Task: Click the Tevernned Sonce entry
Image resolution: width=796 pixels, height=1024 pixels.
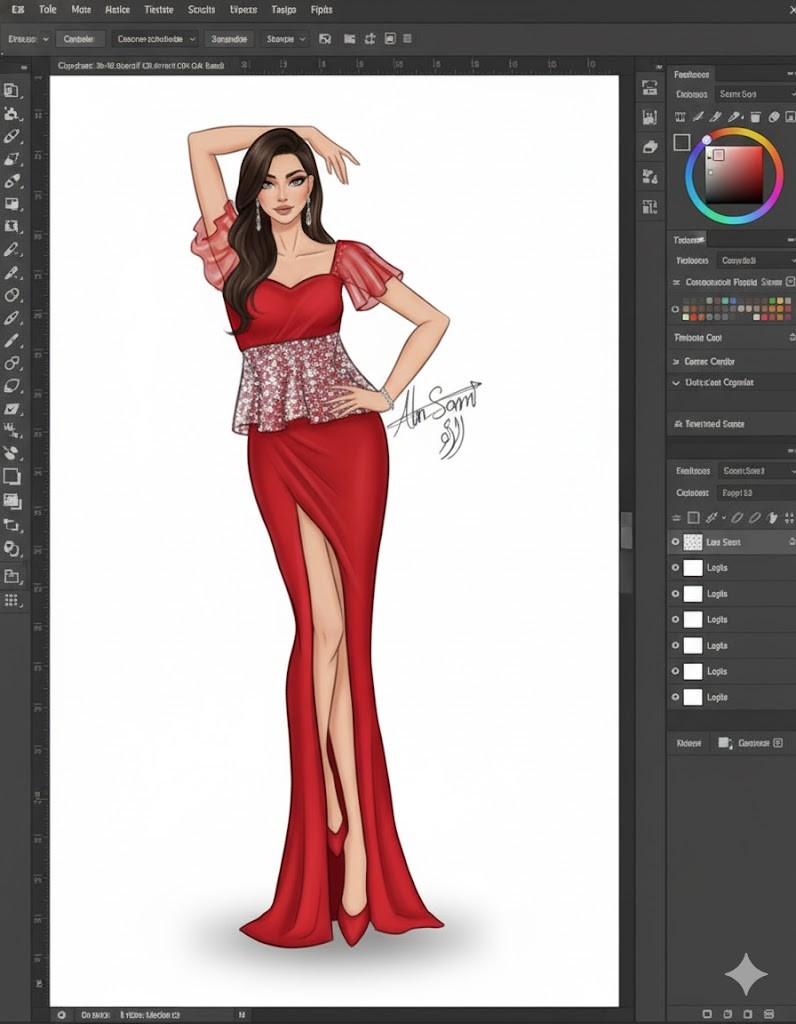Action: 714,424
